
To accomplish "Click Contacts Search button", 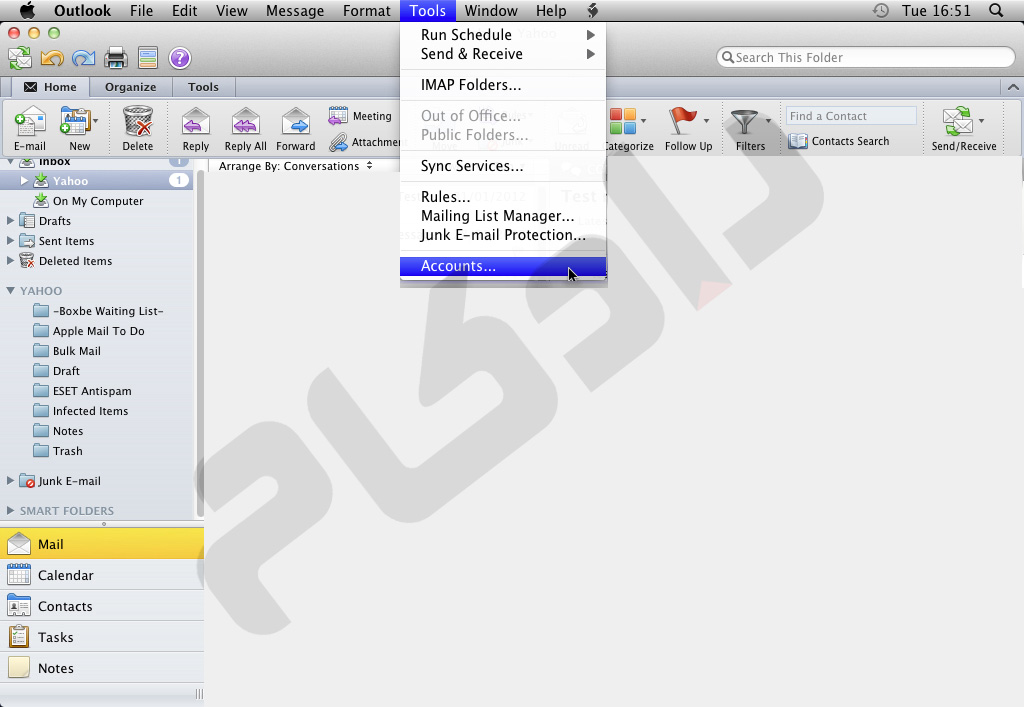I will (839, 141).
